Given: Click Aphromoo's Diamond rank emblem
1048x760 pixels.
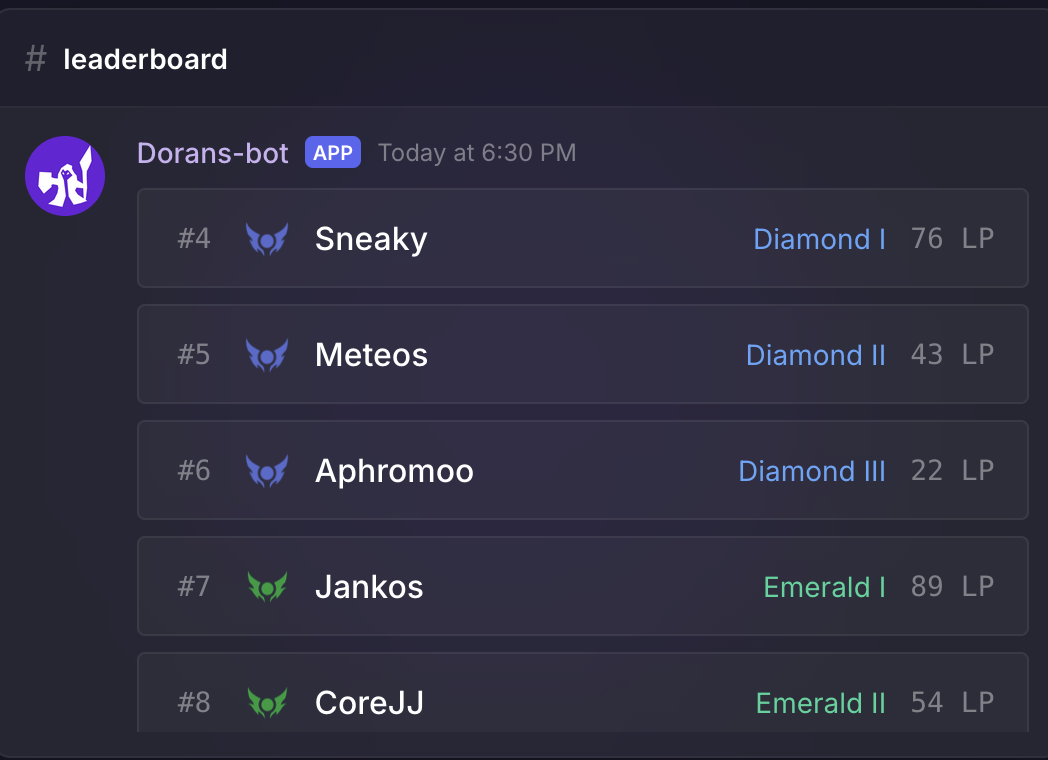Looking at the screenshot, I should [267, 471].
